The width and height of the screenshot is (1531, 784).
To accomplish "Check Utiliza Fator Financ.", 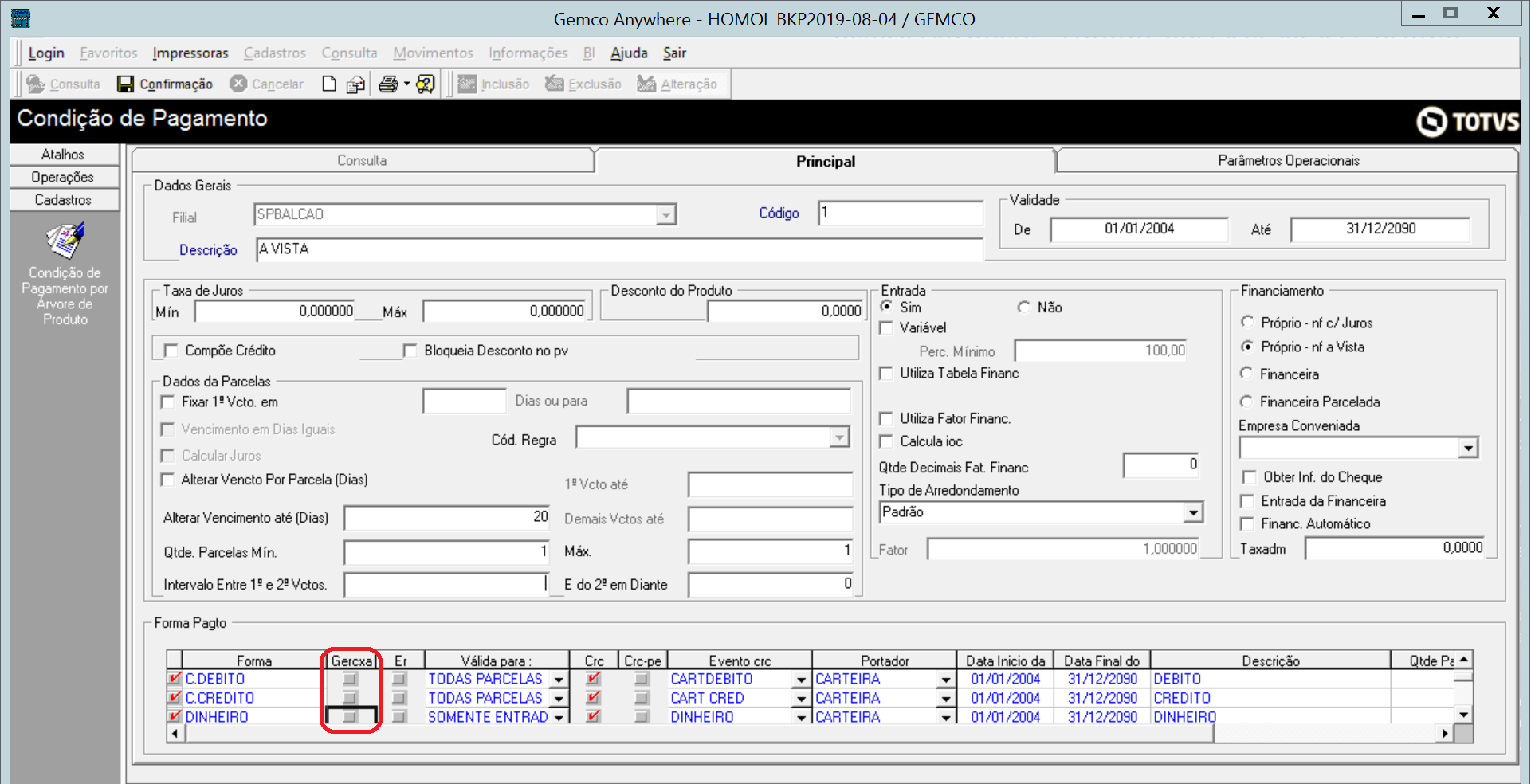I will click(x=885, y=418).
